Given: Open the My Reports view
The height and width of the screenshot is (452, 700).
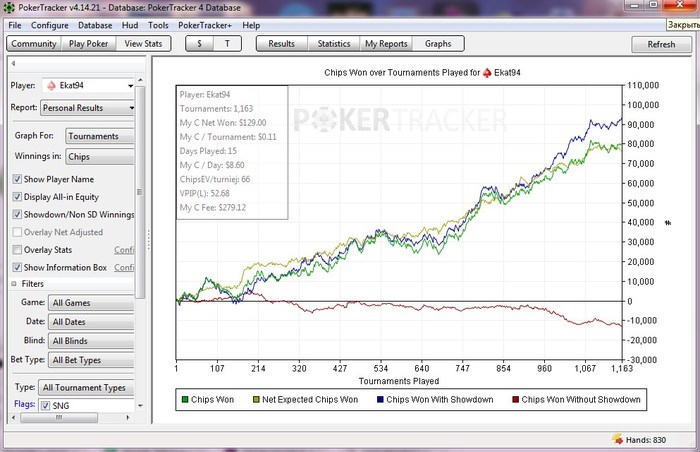Looking at the screenshot, I should 386,44.
